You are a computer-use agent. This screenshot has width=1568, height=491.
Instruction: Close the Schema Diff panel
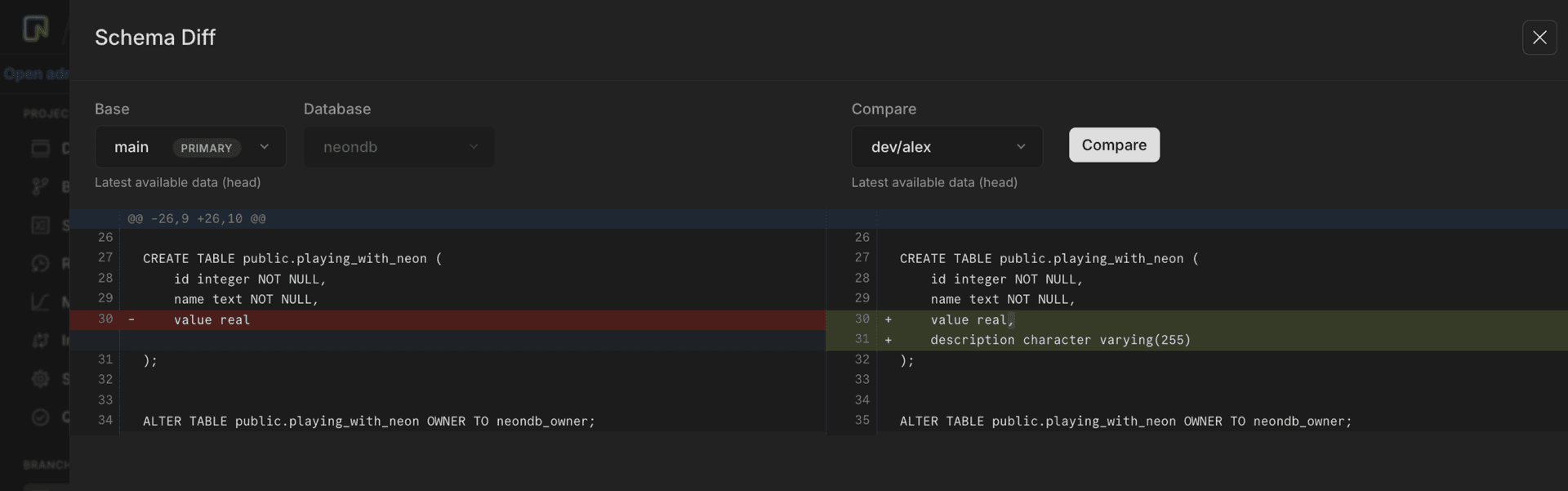click(x=1539, y=38)
